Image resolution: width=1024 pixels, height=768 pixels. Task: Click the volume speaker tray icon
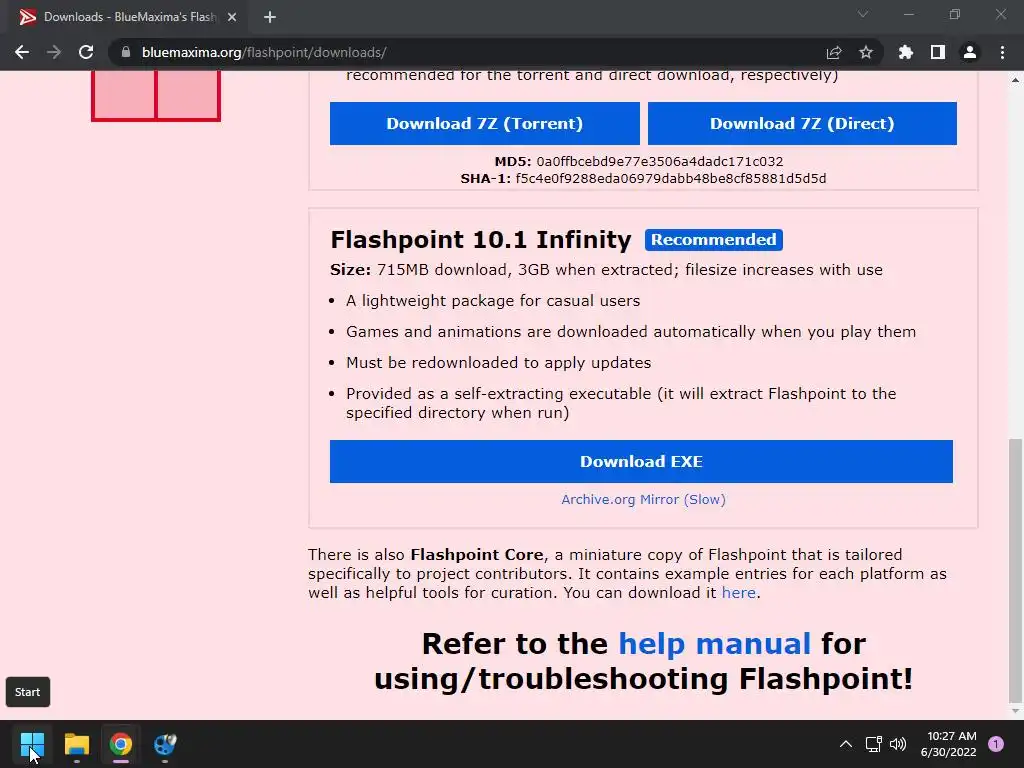[x=898, y=744]
